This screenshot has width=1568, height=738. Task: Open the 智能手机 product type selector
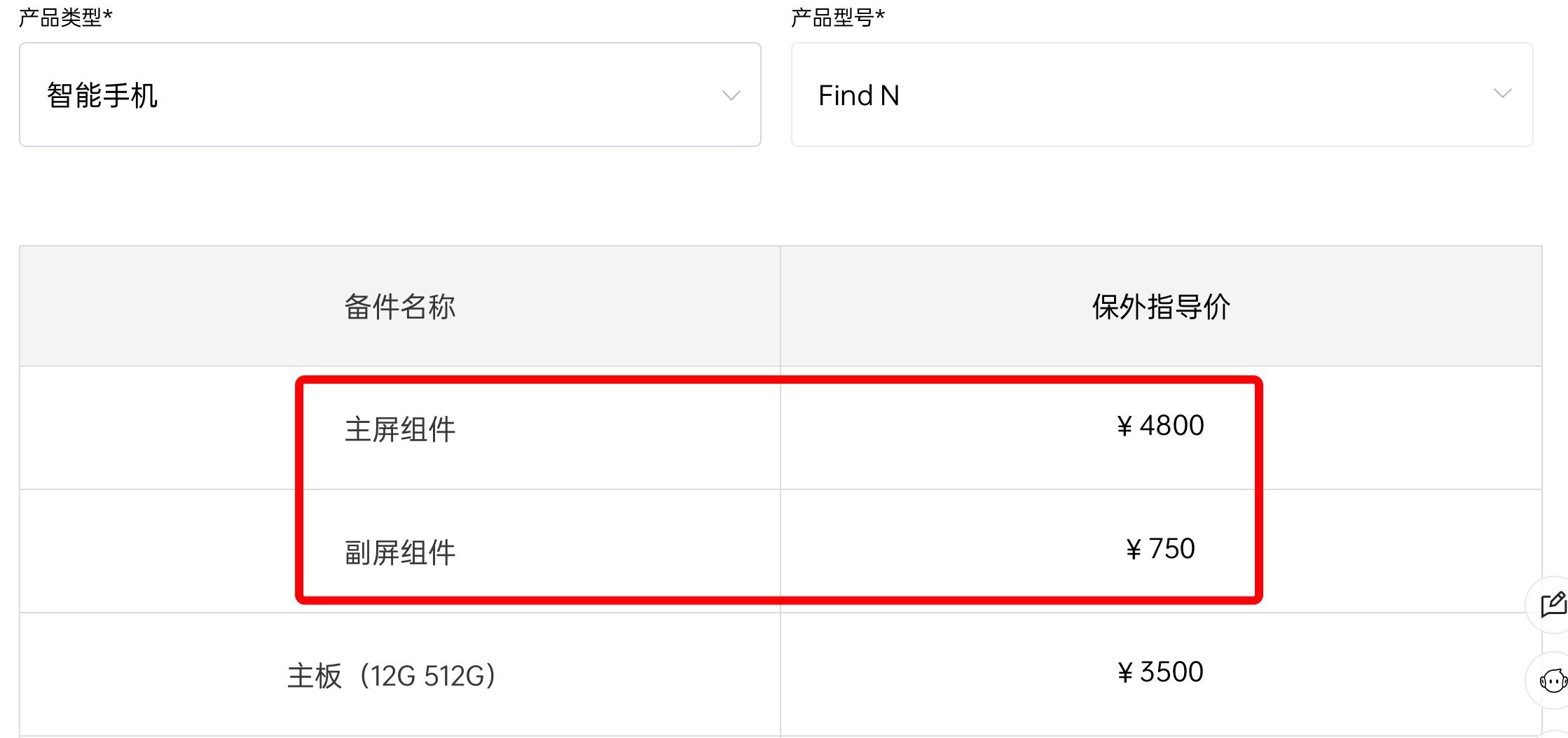(x=390, y=95)
